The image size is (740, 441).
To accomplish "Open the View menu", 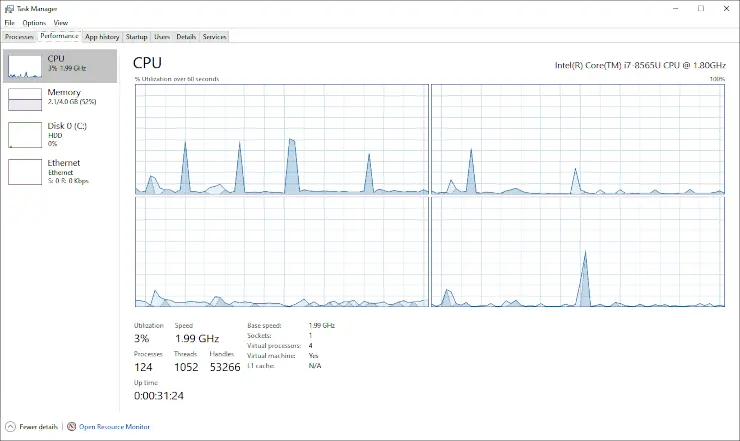I will pos(61,22).
